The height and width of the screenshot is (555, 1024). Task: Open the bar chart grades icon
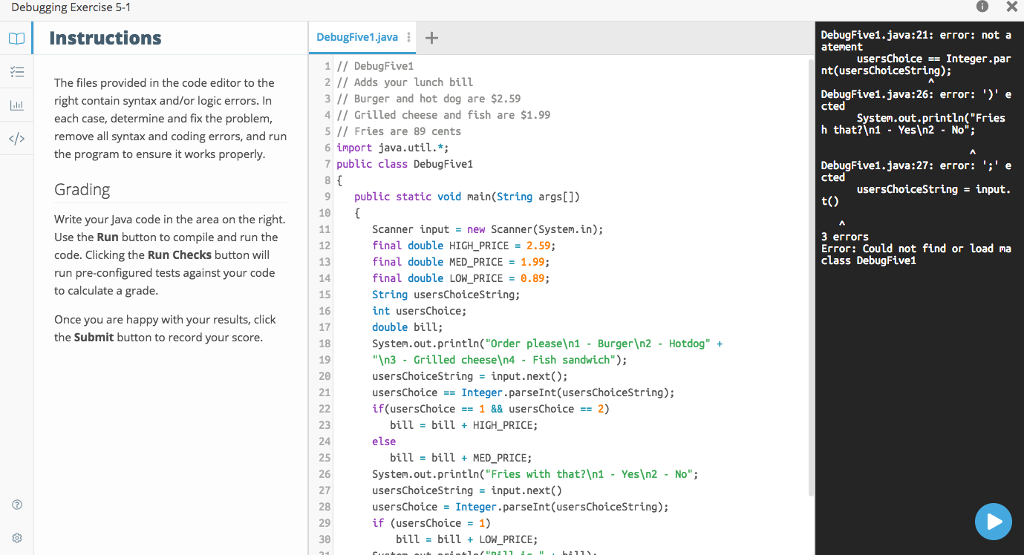(x=17, y=105)
